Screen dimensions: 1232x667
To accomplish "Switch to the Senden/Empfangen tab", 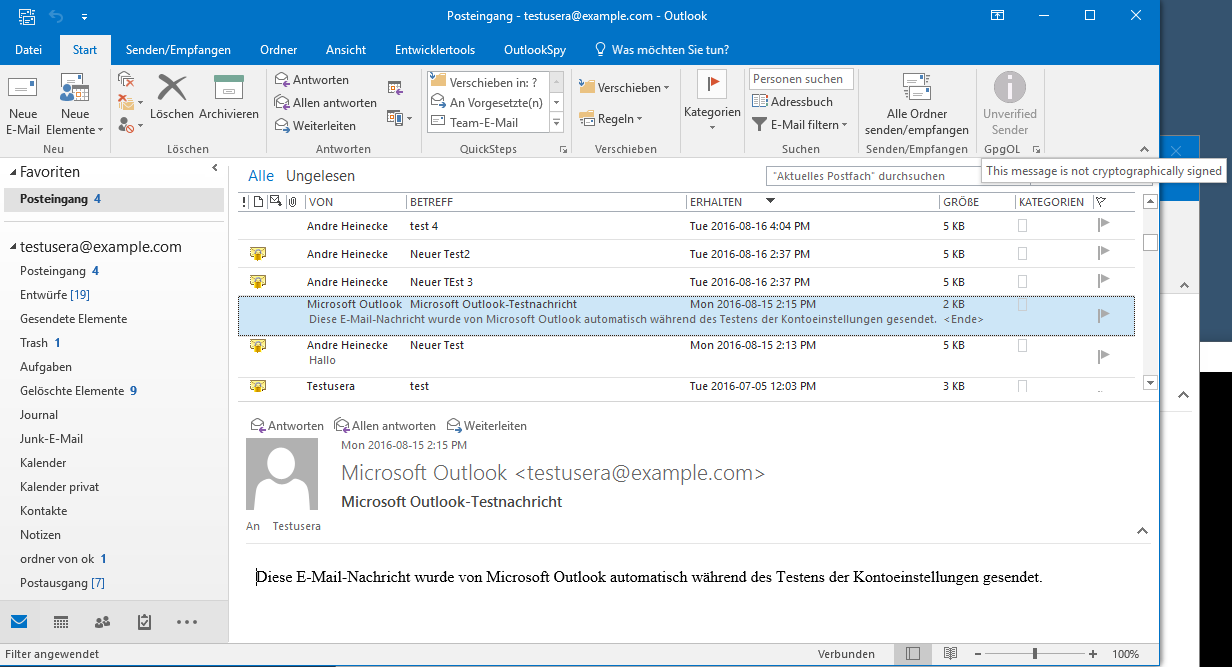I will click(178, 50).
